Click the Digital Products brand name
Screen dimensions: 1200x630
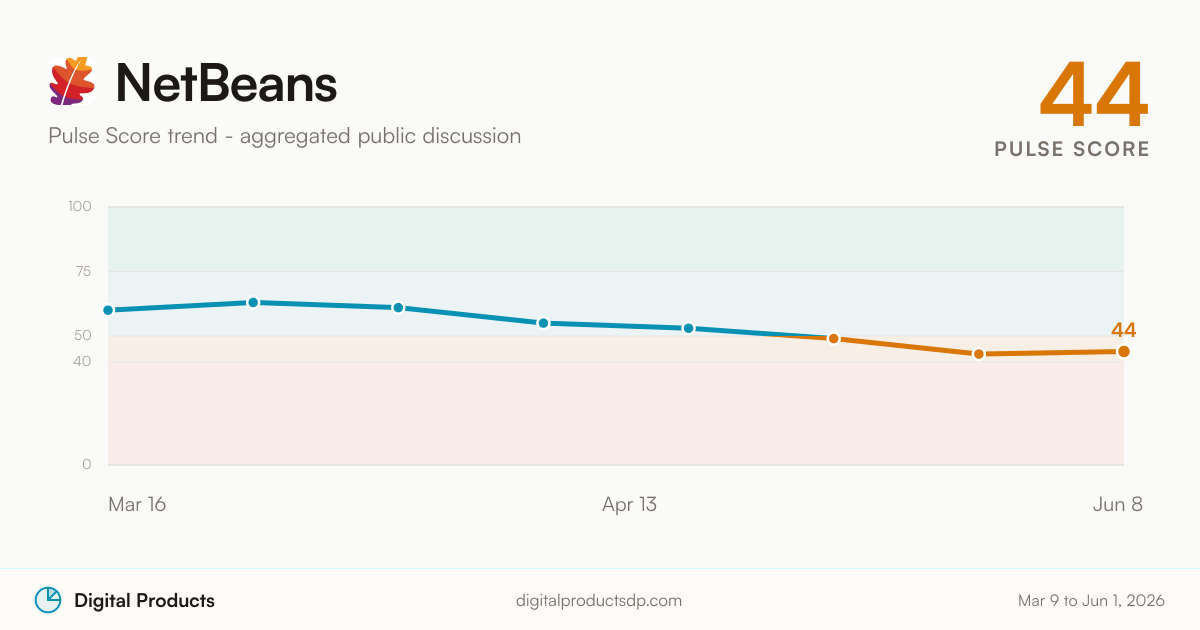[144, 601]
